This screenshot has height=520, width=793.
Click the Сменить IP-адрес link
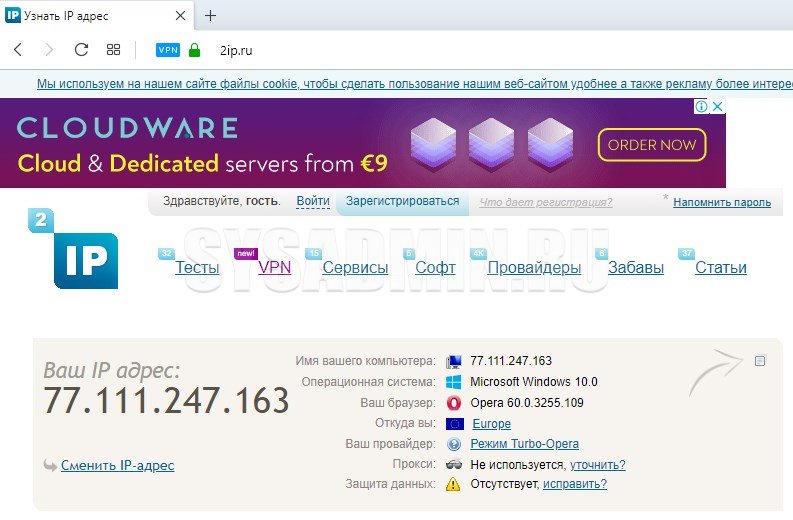pos(117,465)
